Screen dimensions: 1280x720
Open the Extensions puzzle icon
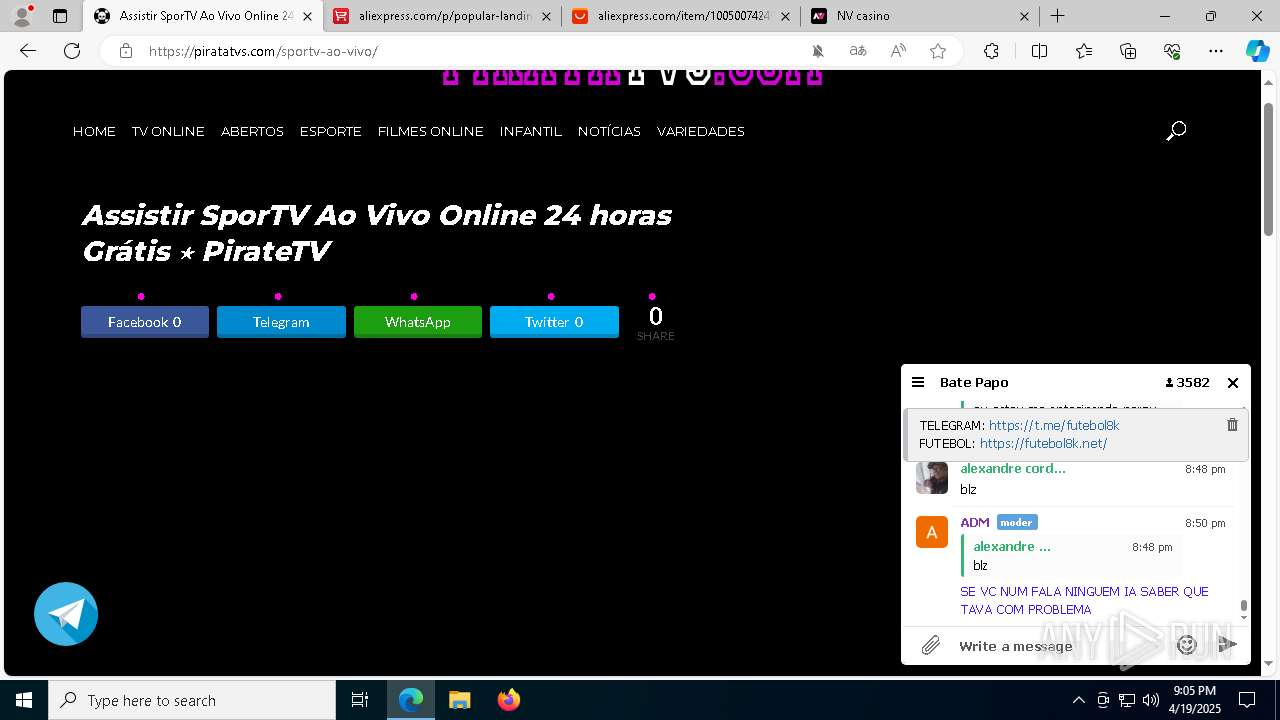coord(991,51)
